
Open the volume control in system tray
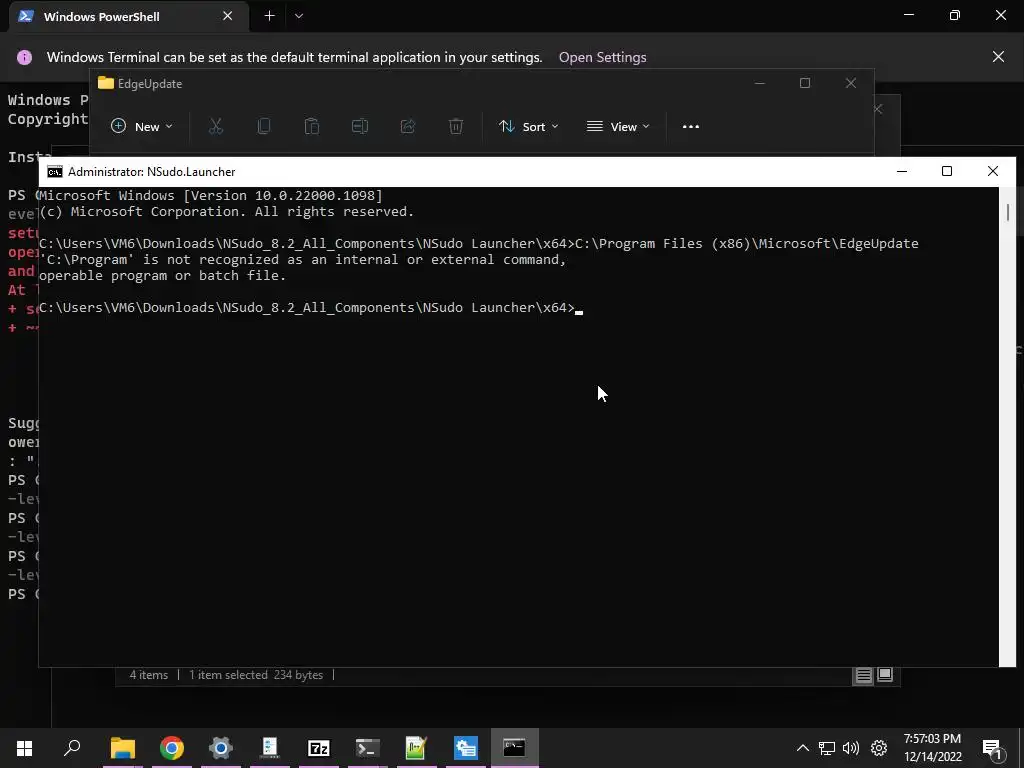click(x=851, y=748)
